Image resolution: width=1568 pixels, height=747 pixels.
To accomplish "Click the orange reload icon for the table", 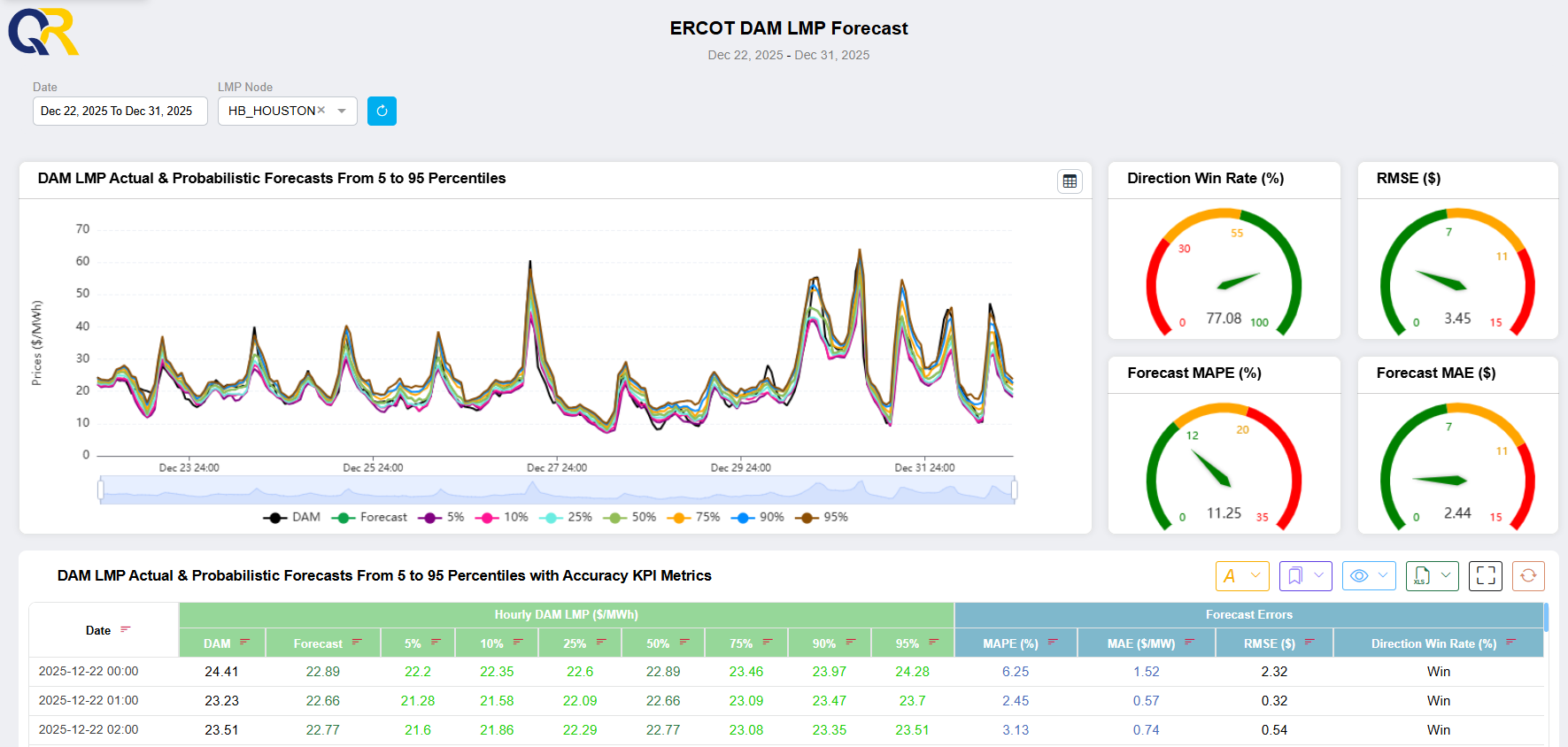I will (x=1528, y=575).
